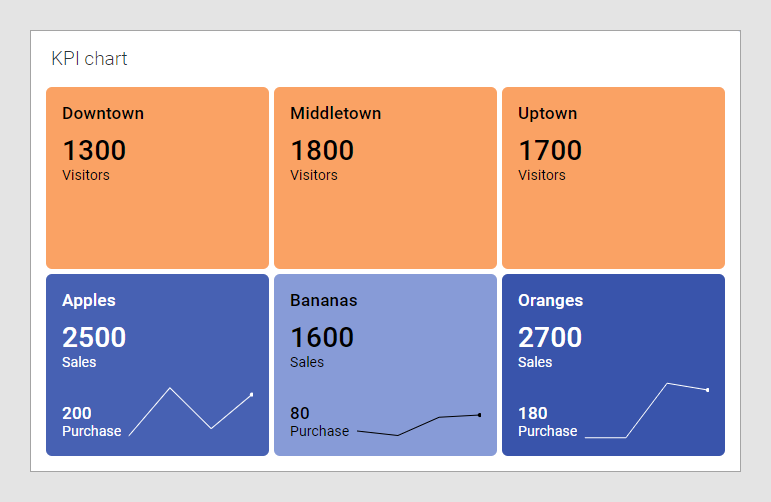This screenshot has height=502, width=771.
Task: Select the Apples tile heading
Action: (x=89, y=300)
